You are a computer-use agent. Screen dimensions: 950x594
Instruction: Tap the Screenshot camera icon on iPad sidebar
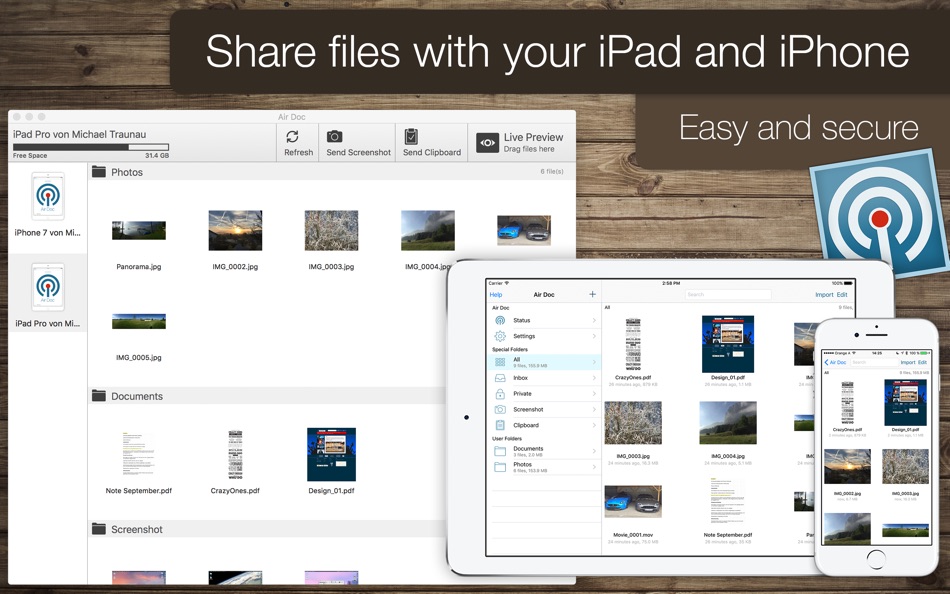(x=500, y=409)
